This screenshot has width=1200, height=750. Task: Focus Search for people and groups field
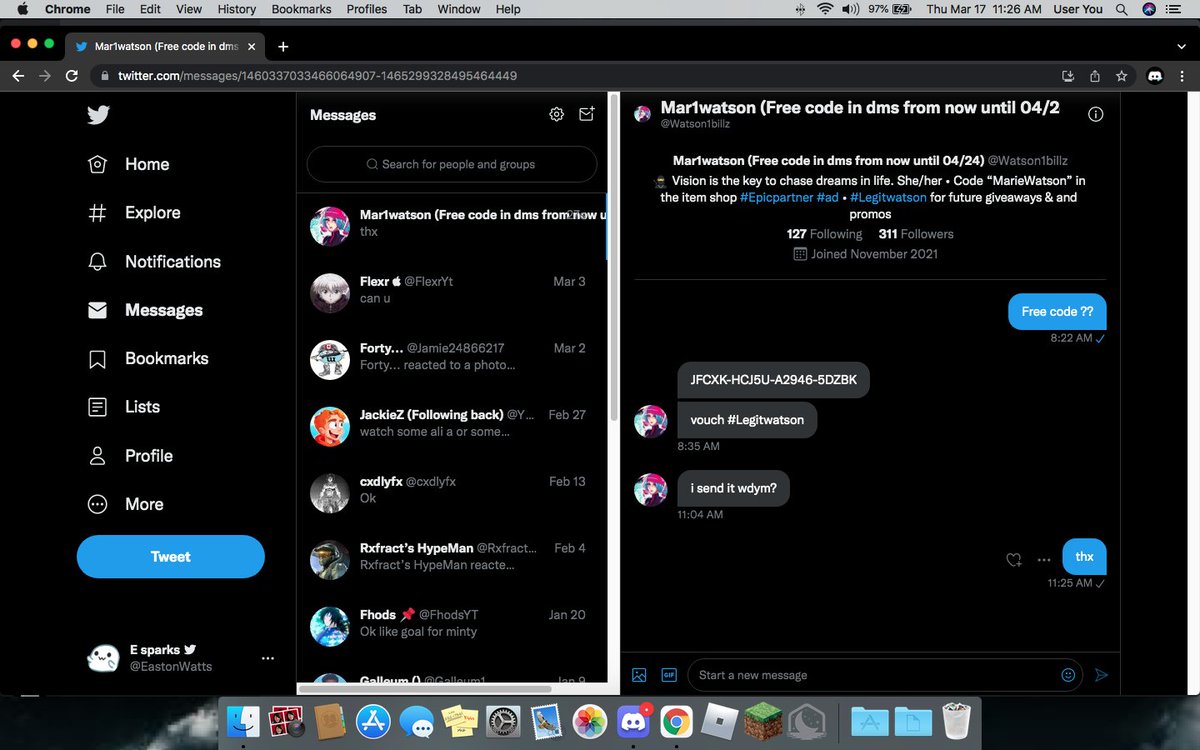(452, 164)
